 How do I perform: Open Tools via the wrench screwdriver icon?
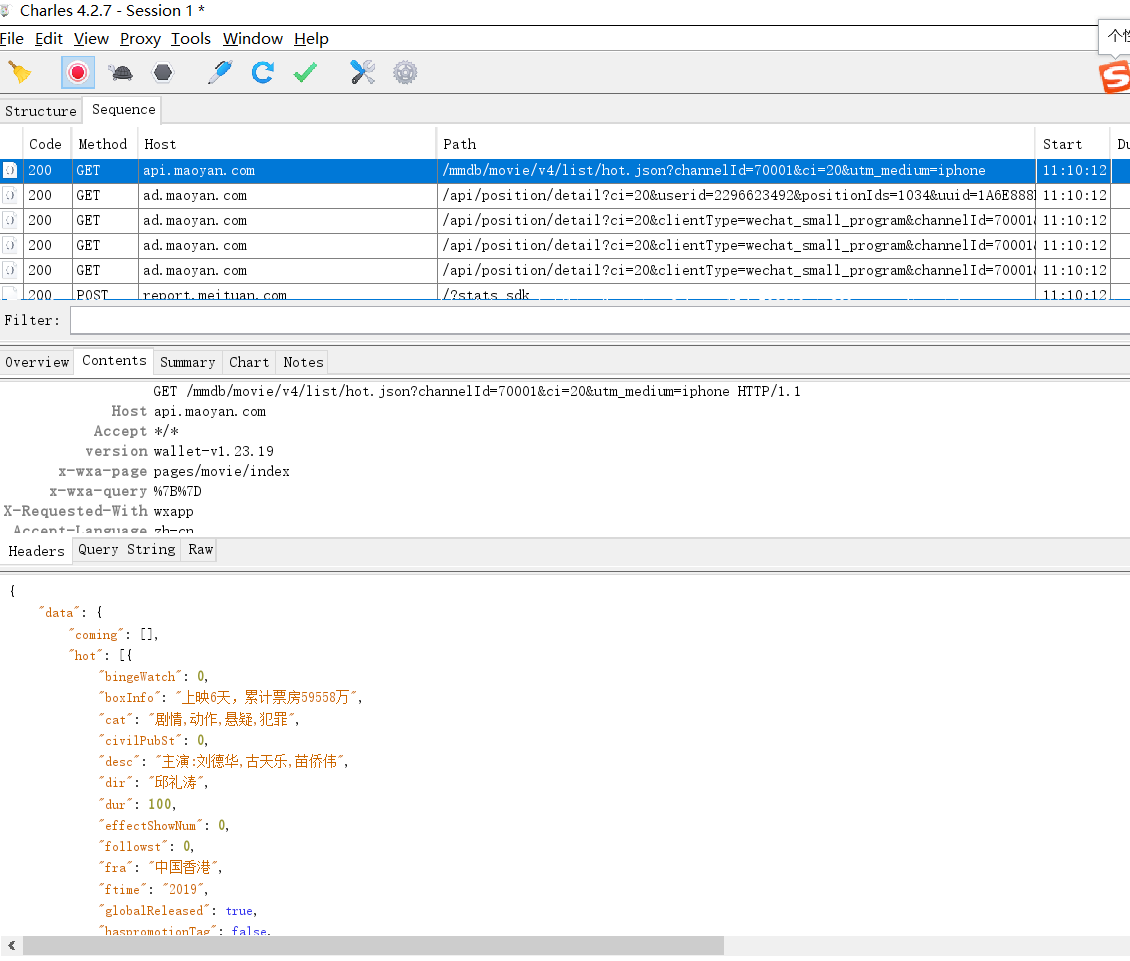(x=362, y=72)
